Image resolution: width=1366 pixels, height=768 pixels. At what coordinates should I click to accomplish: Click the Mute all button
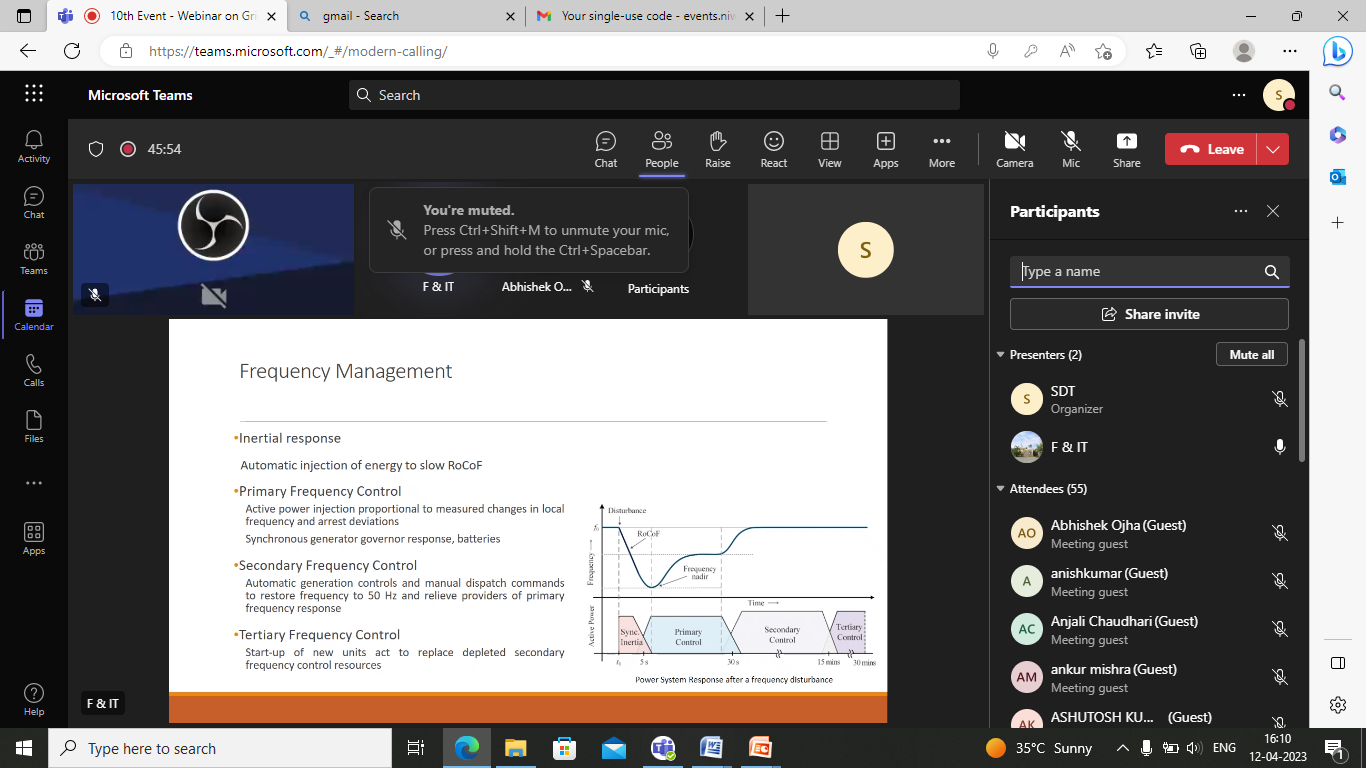pos(1251,355)
